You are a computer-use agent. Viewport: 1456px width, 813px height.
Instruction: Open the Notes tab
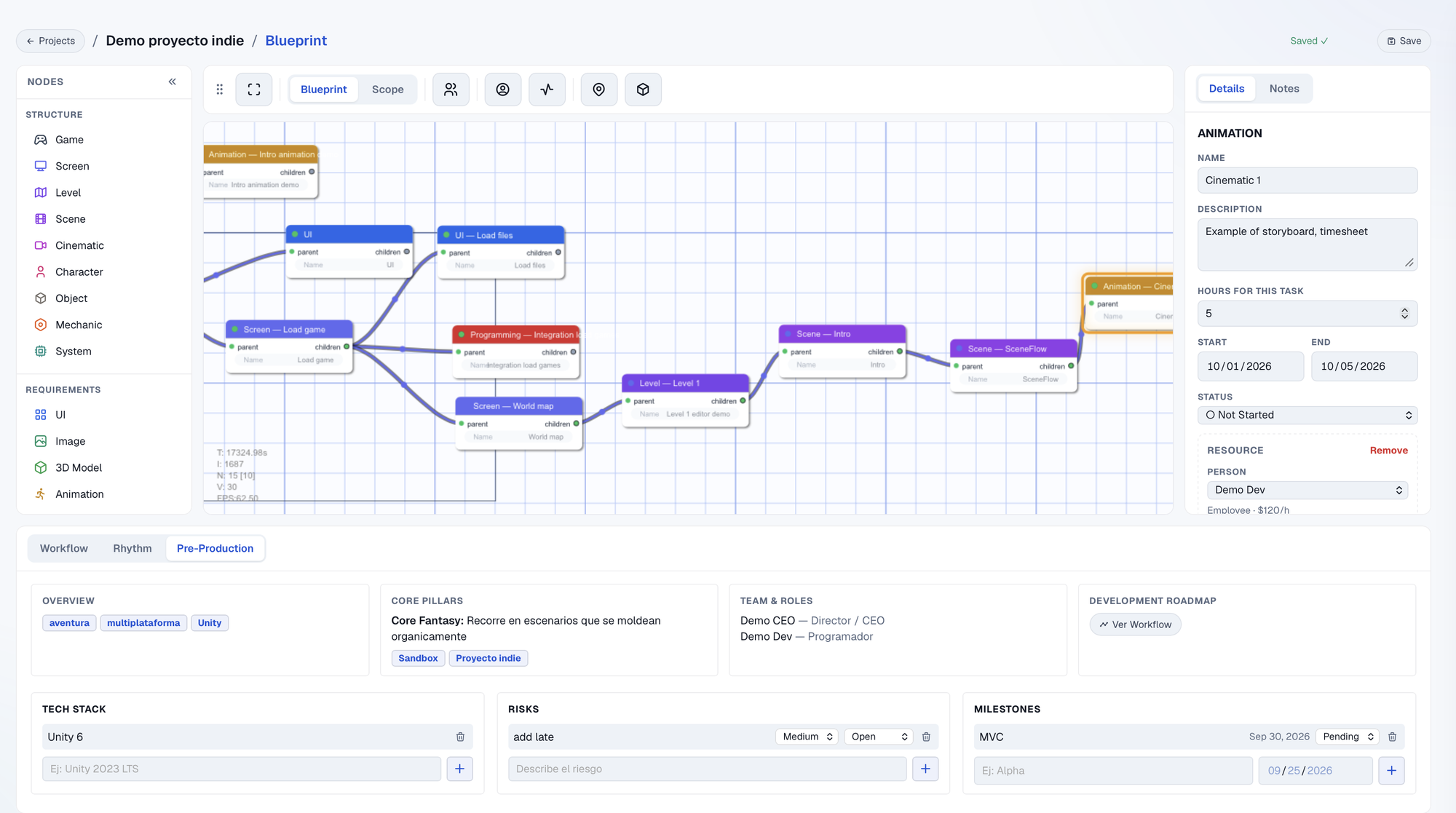[x=1283, y=89]
